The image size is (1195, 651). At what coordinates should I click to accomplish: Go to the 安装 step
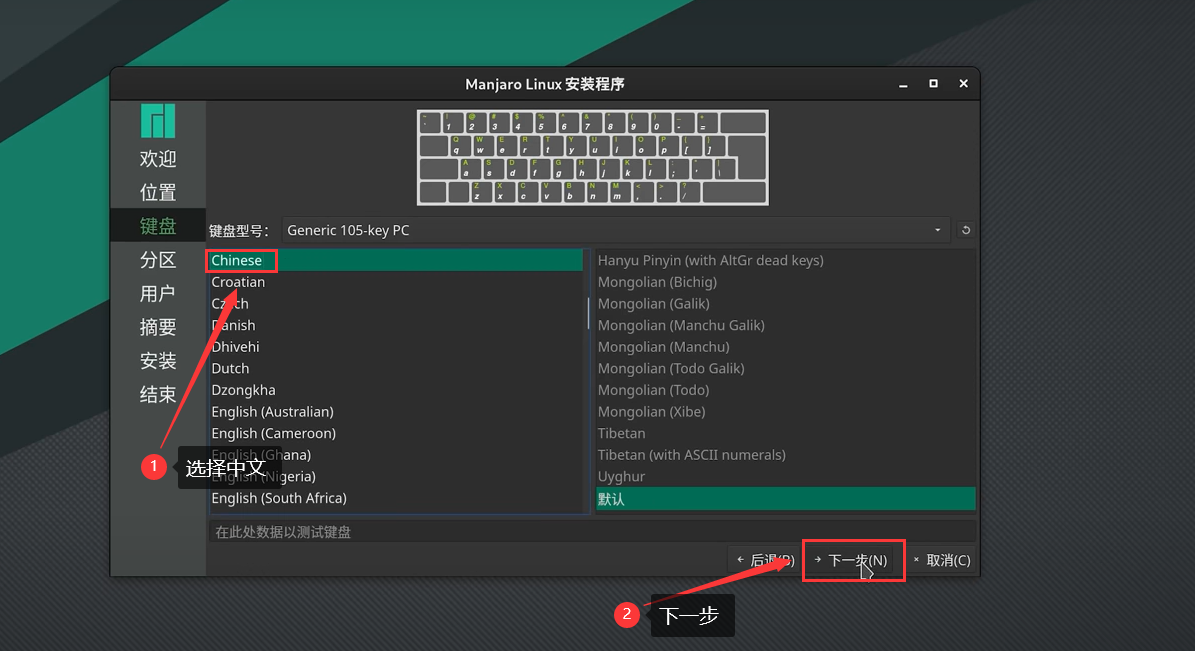click(158, 361)
